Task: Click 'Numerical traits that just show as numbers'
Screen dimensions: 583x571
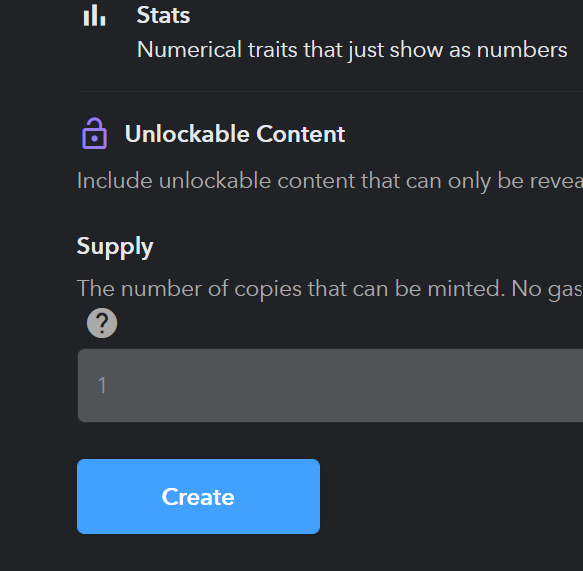Action: coord(352,50)
